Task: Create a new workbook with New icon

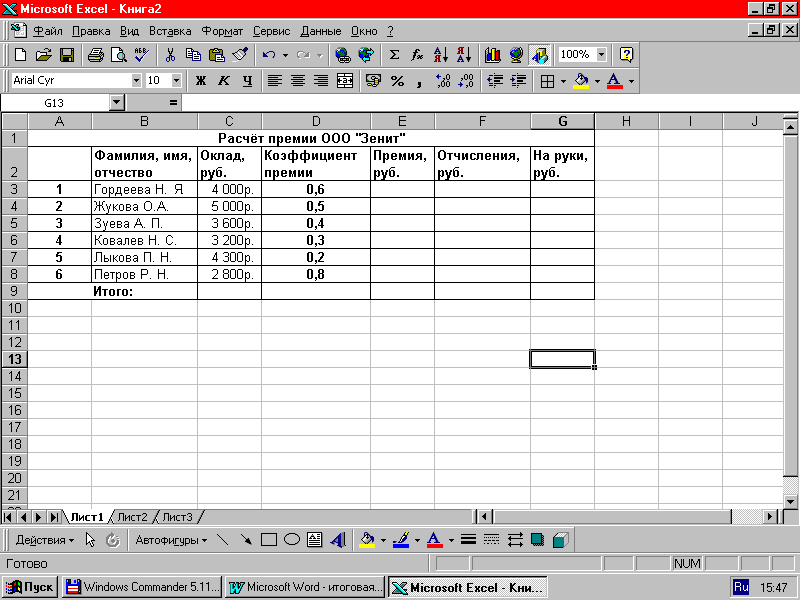Action: pos(21,55)
